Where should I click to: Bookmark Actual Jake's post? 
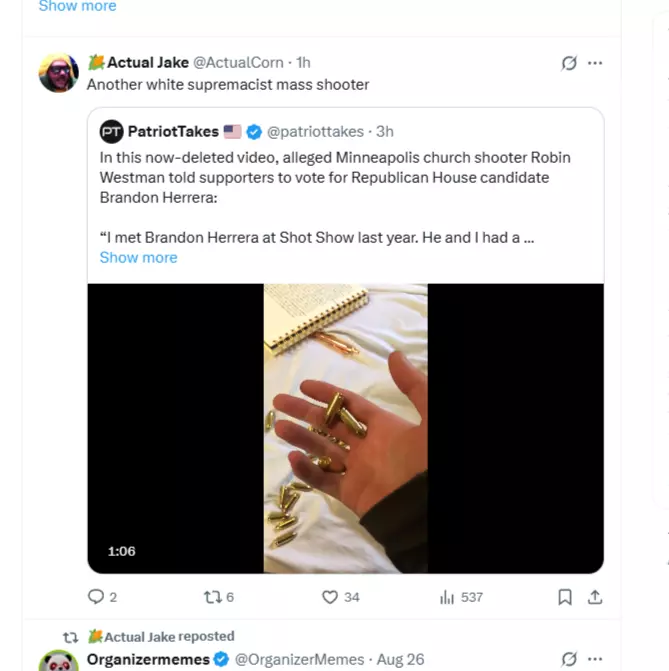click(x=564, y=597)
